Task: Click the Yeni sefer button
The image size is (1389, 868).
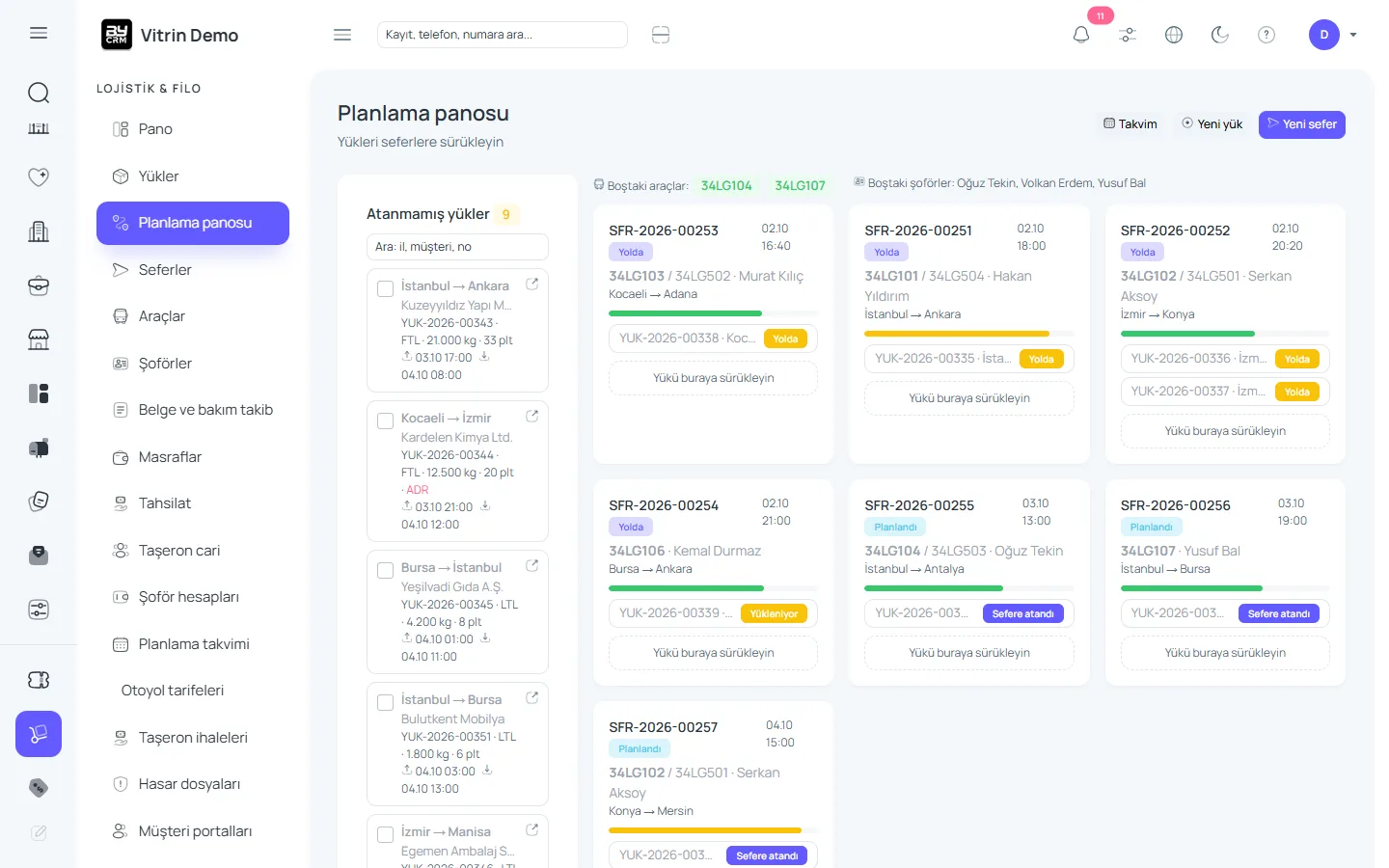Action: [x=1301, y=124]
